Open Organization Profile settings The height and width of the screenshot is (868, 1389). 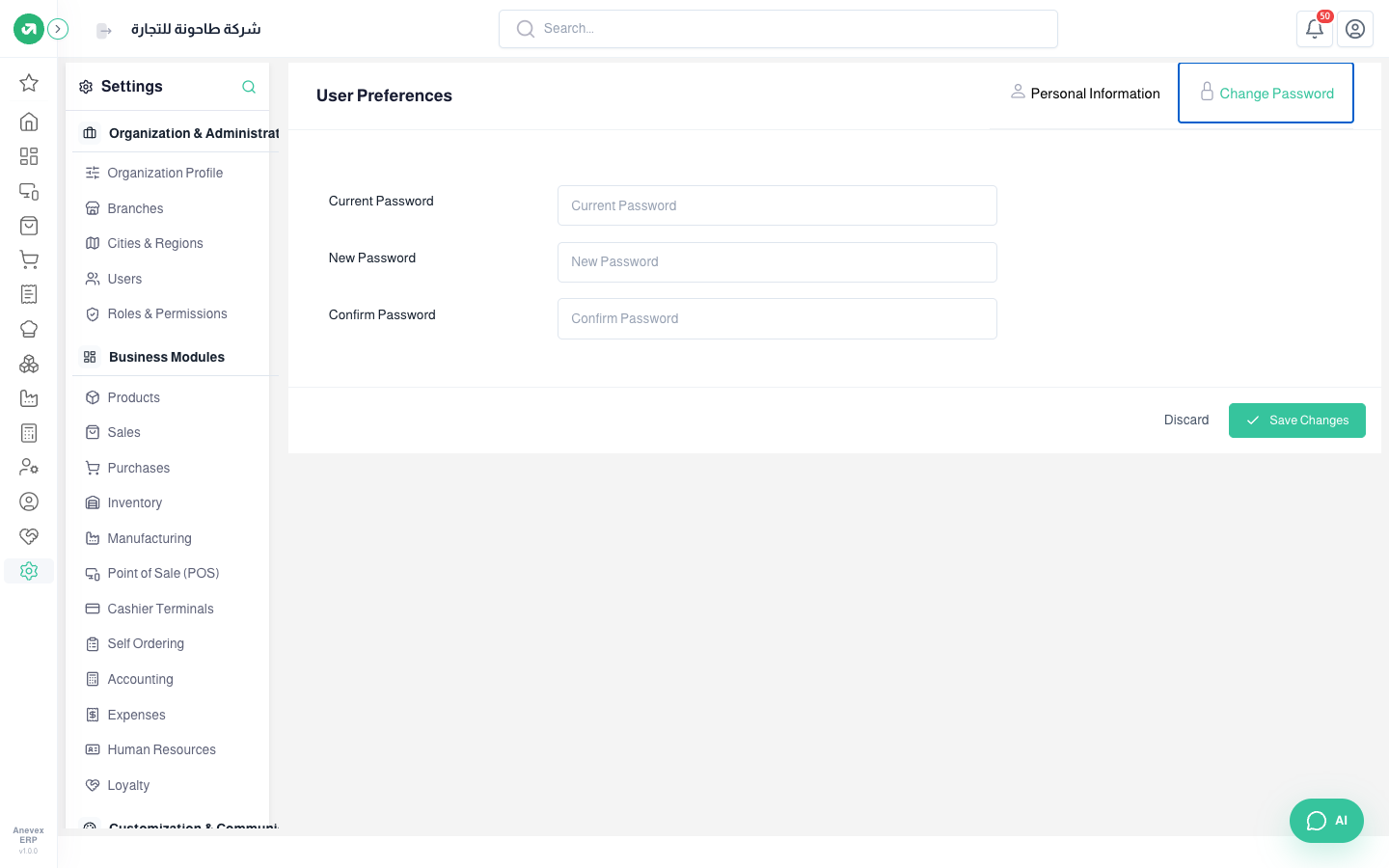click(x=166, y=173)
